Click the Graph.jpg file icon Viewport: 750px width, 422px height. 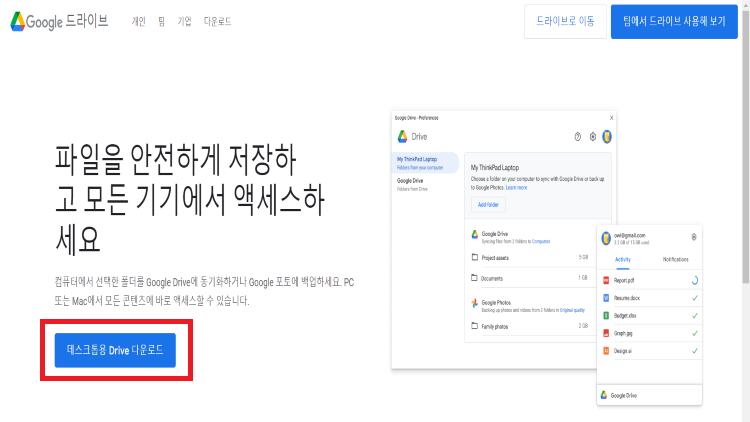[x=606, y=333]
